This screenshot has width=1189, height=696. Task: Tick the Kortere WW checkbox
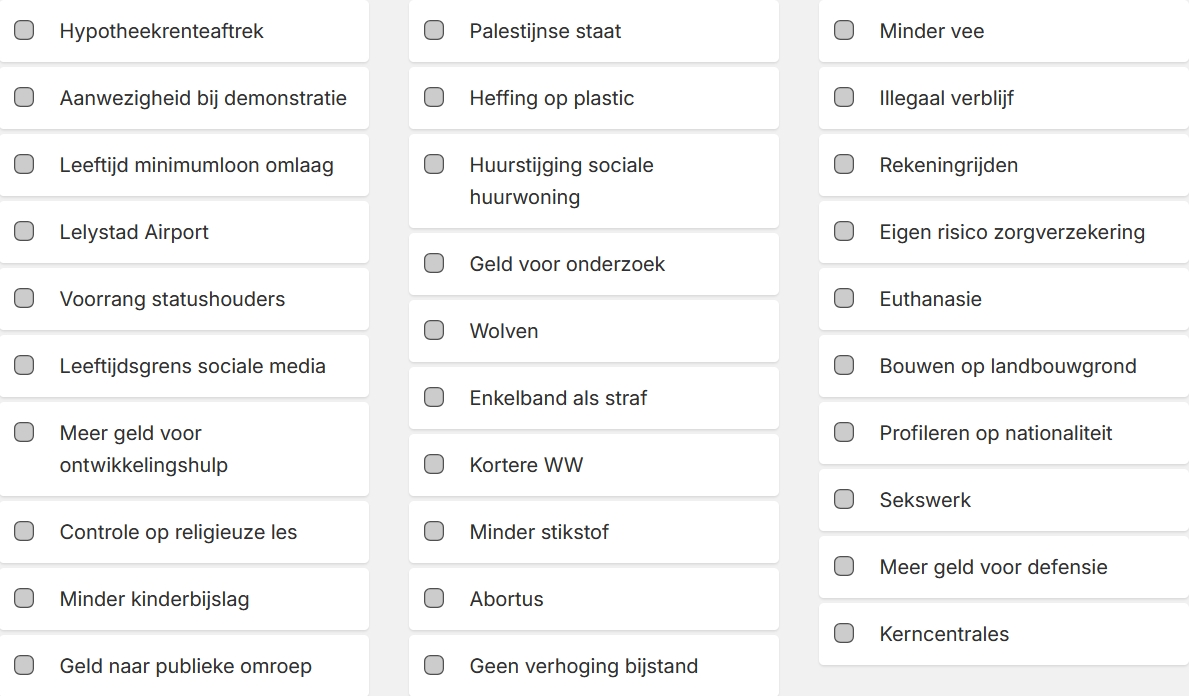click(x=434, y=465)
